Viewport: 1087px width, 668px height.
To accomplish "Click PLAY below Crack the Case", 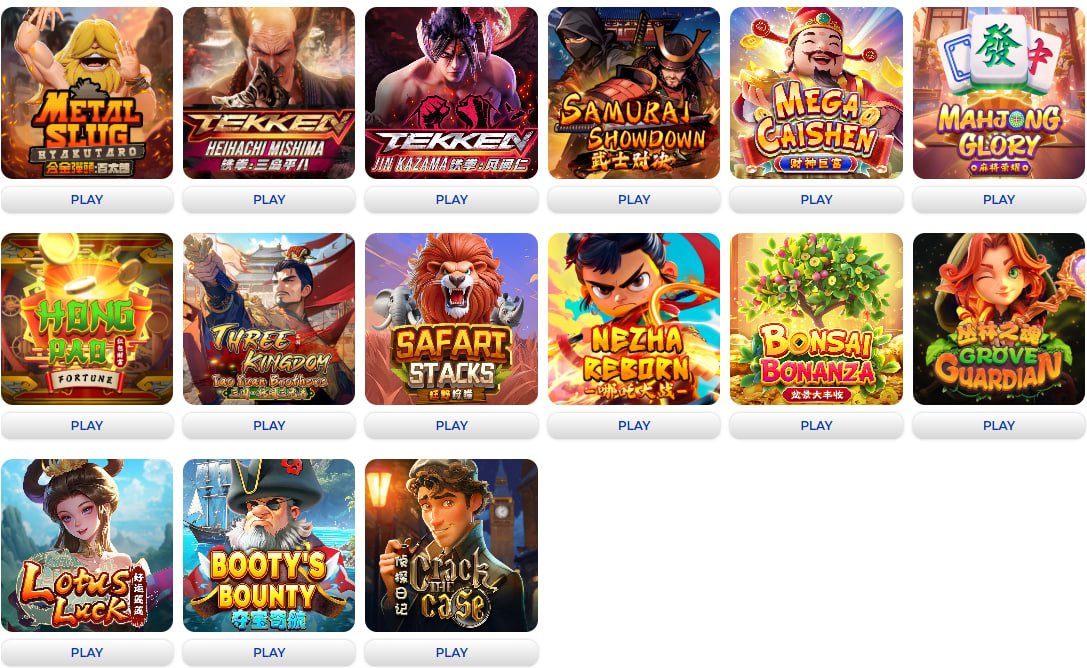I will pyautogui.click(x=451, y=652).
